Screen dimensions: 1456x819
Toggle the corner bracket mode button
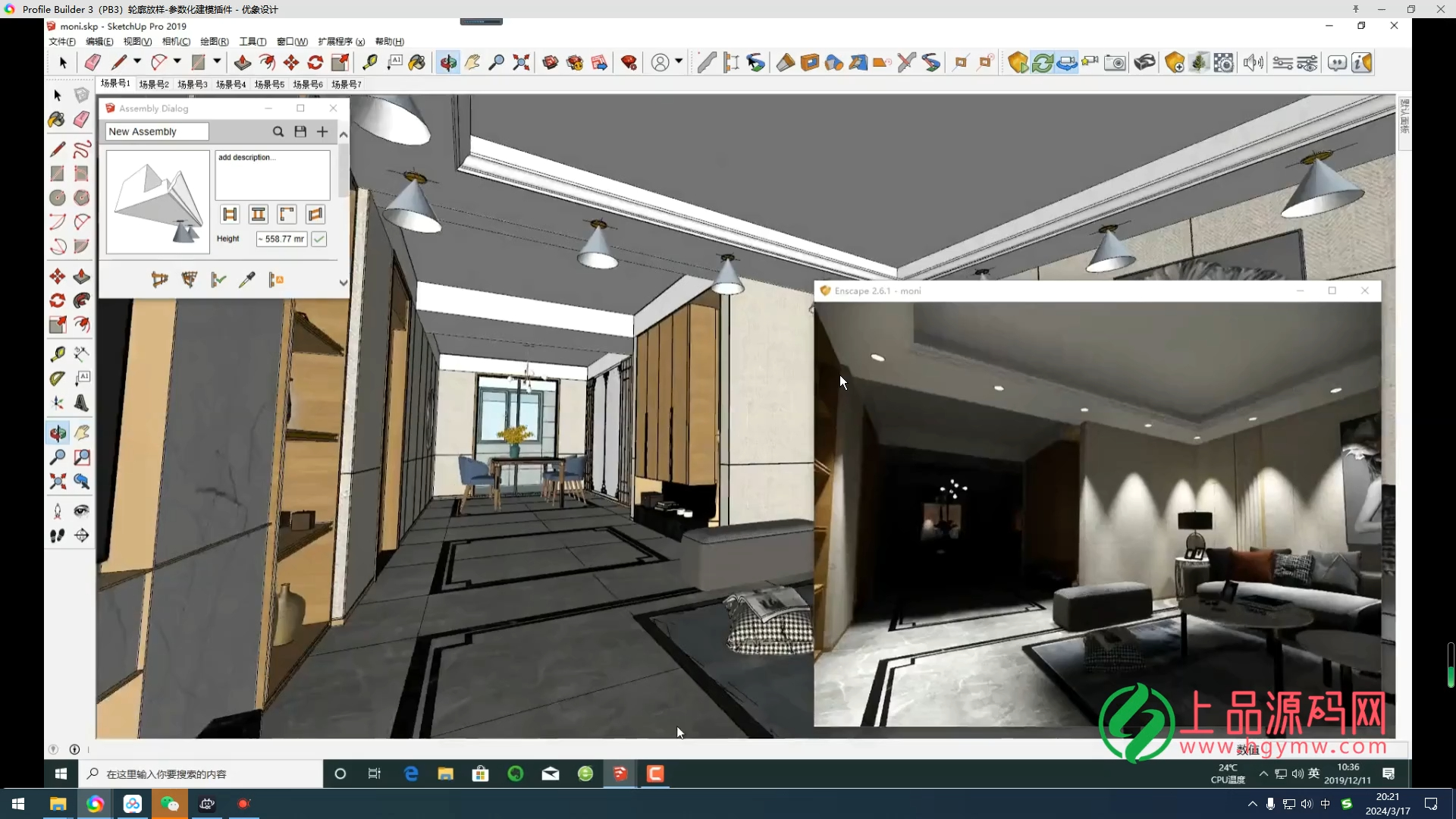pos(287,215)
